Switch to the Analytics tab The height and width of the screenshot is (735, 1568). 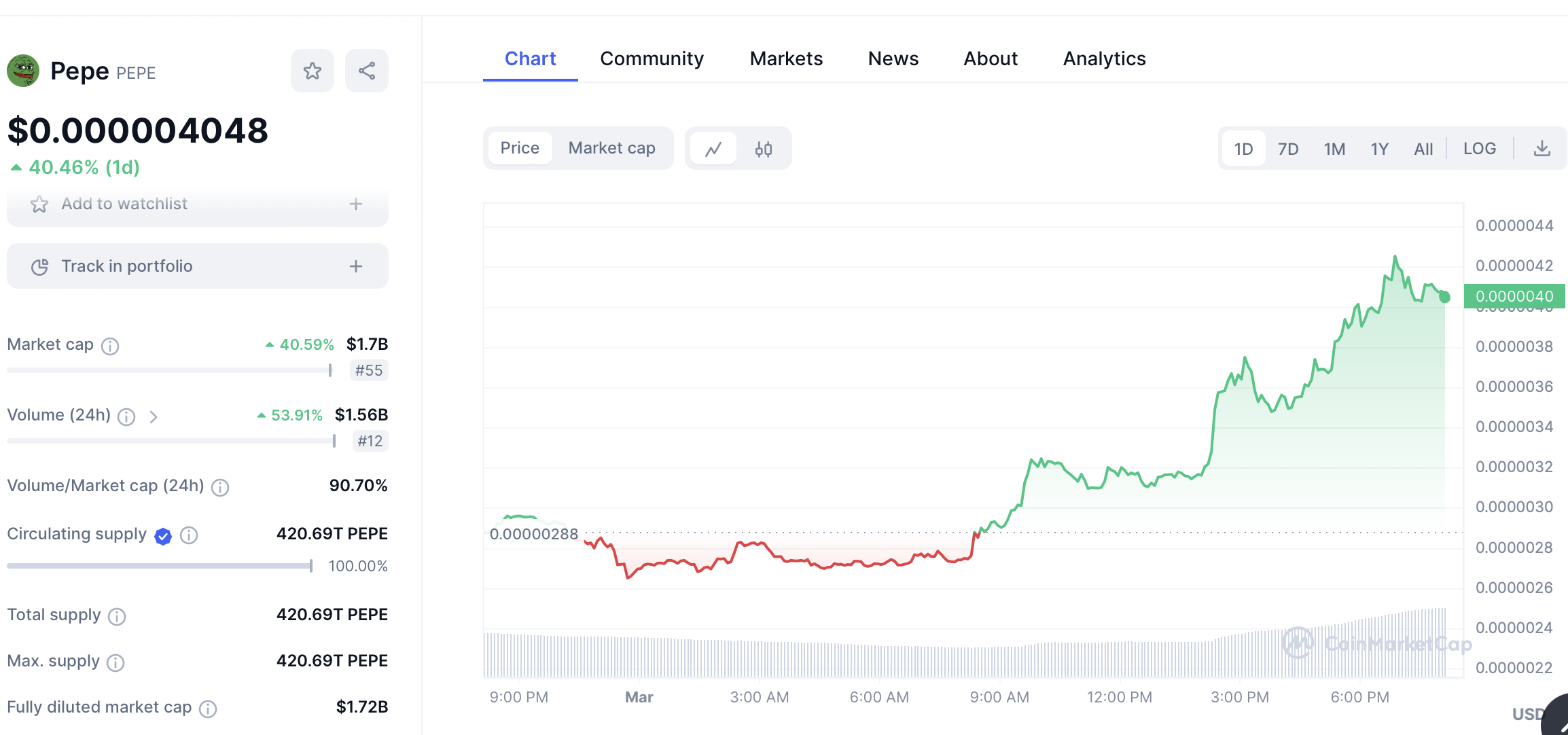click(x=1104, y=58)
